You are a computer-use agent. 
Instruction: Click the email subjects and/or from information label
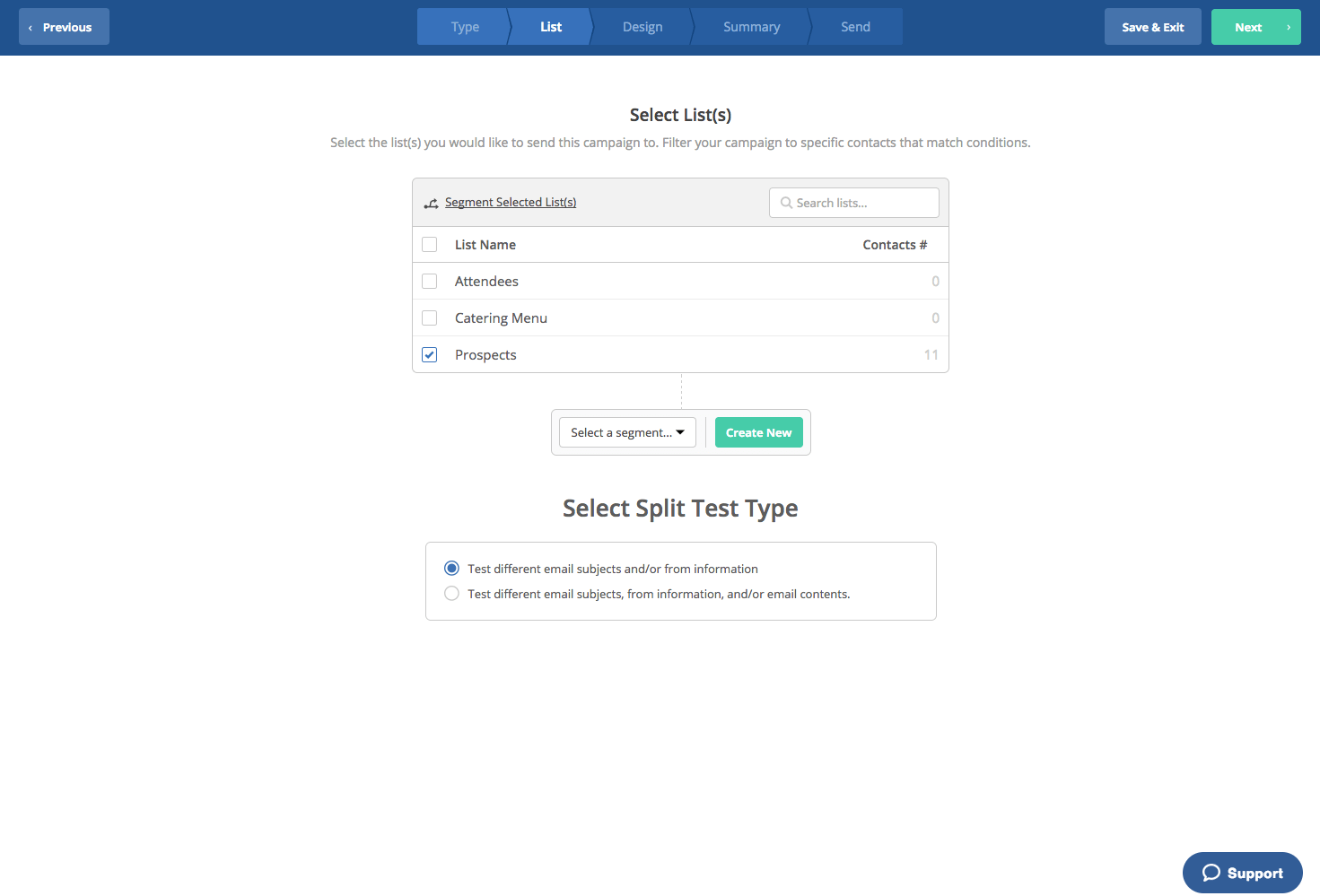click(613, 569)
